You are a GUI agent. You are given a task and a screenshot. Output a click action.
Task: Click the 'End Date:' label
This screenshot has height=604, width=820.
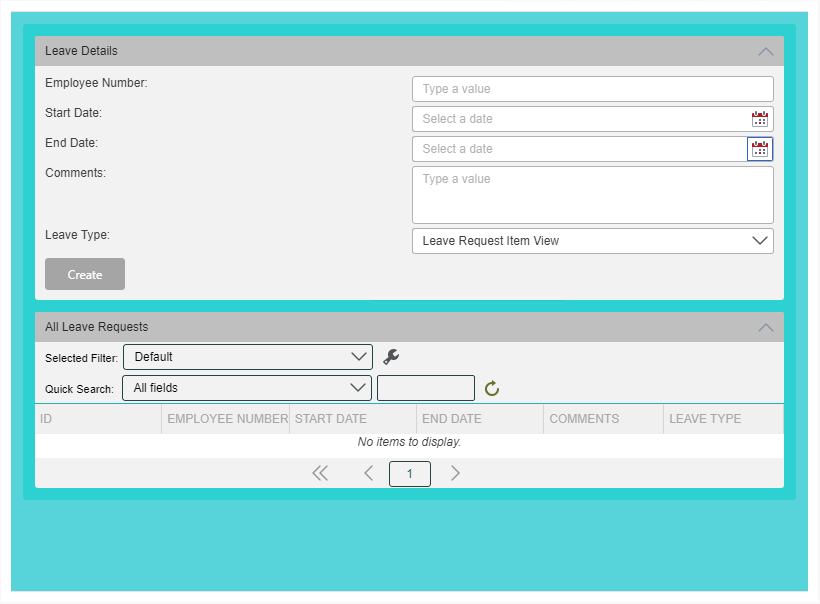click(72, 143)
